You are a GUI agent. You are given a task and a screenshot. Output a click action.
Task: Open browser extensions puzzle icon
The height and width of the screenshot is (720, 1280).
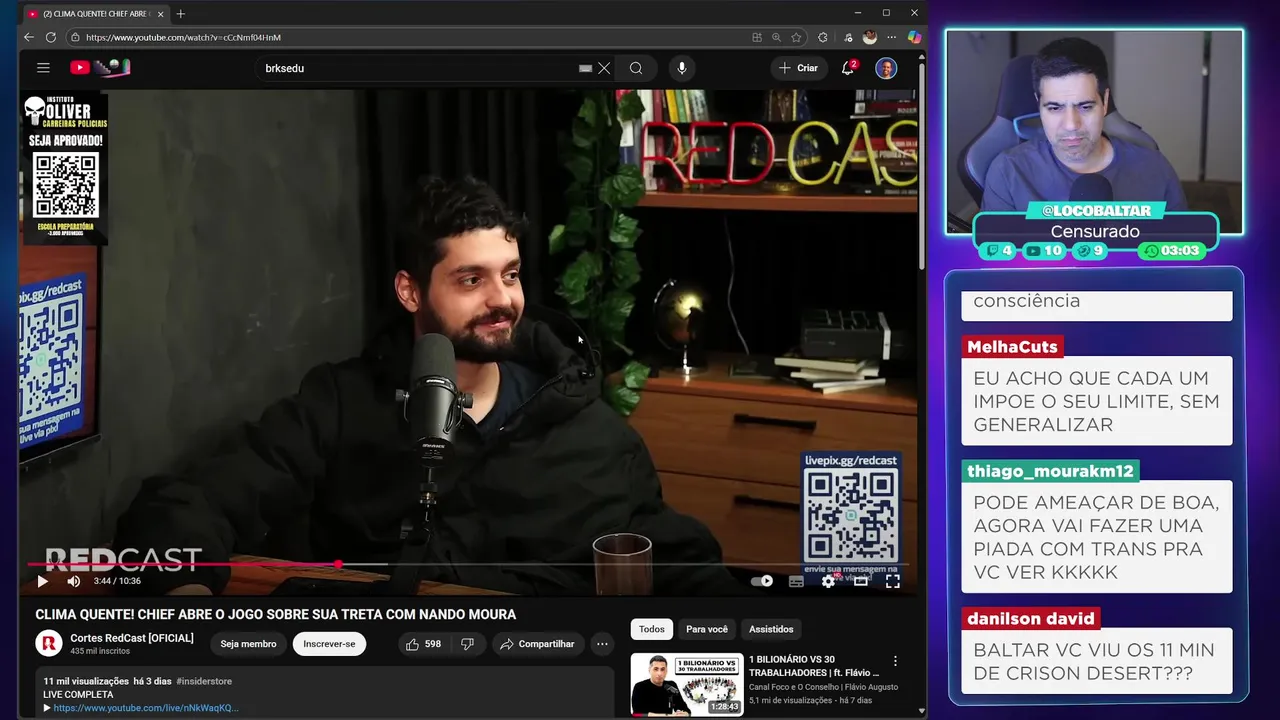pyautogui.click(x=823, y=37)
